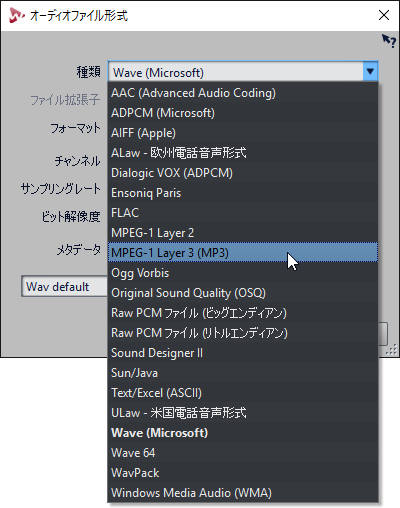Select Sound Designer II format
This screenshot has width=400, height=508.
pos(243,353)
